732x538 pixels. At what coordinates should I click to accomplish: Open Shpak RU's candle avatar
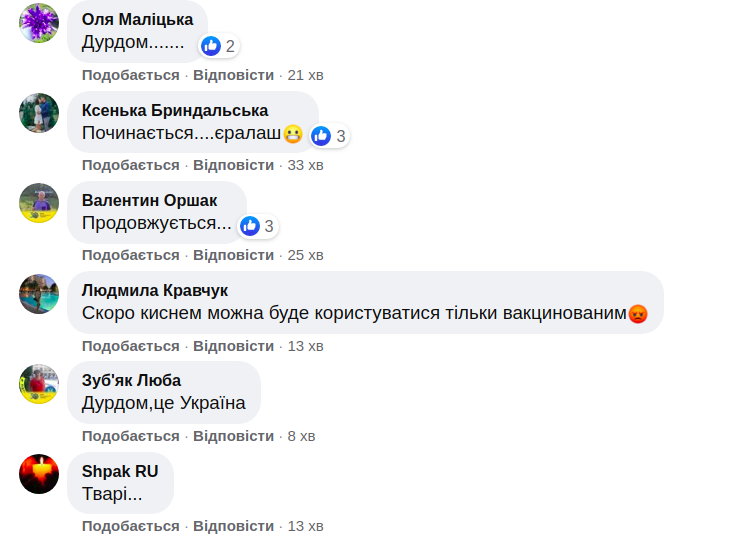[x=39, y=473]
